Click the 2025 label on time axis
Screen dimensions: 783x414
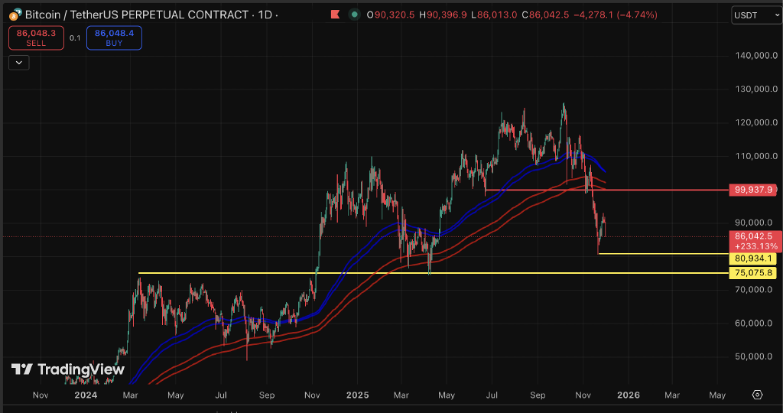[357, 395]
